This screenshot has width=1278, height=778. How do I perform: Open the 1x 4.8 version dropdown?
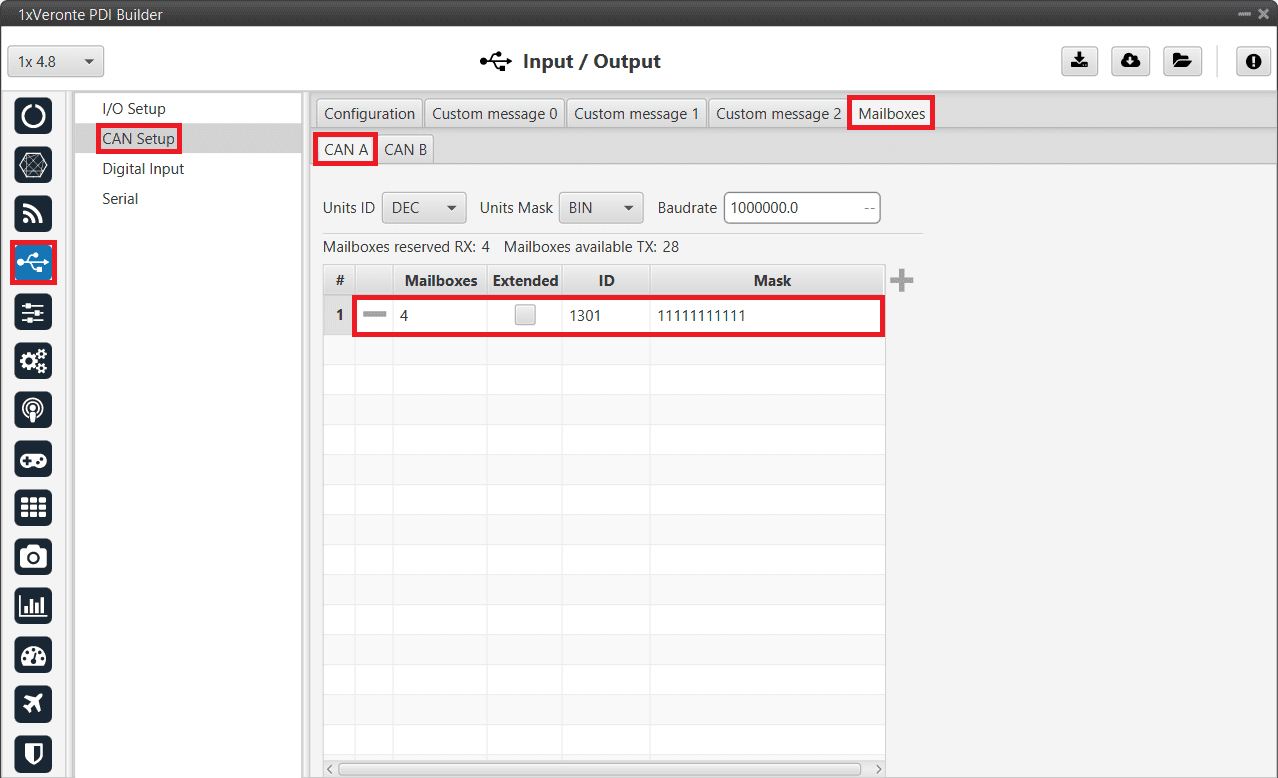(56, 61)
